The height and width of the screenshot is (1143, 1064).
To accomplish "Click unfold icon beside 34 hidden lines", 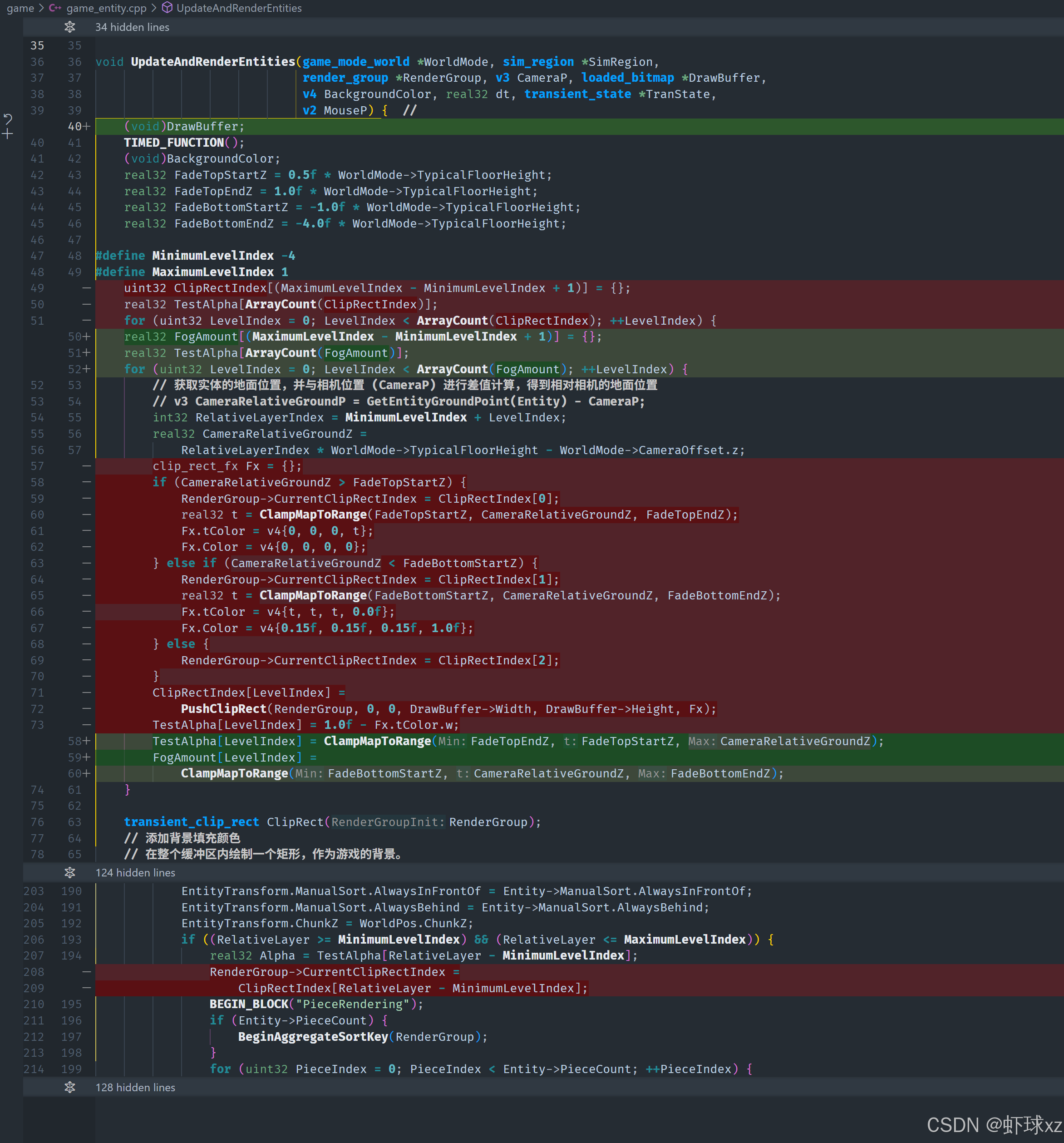I will pyautogui.click(x=69, y=27).
